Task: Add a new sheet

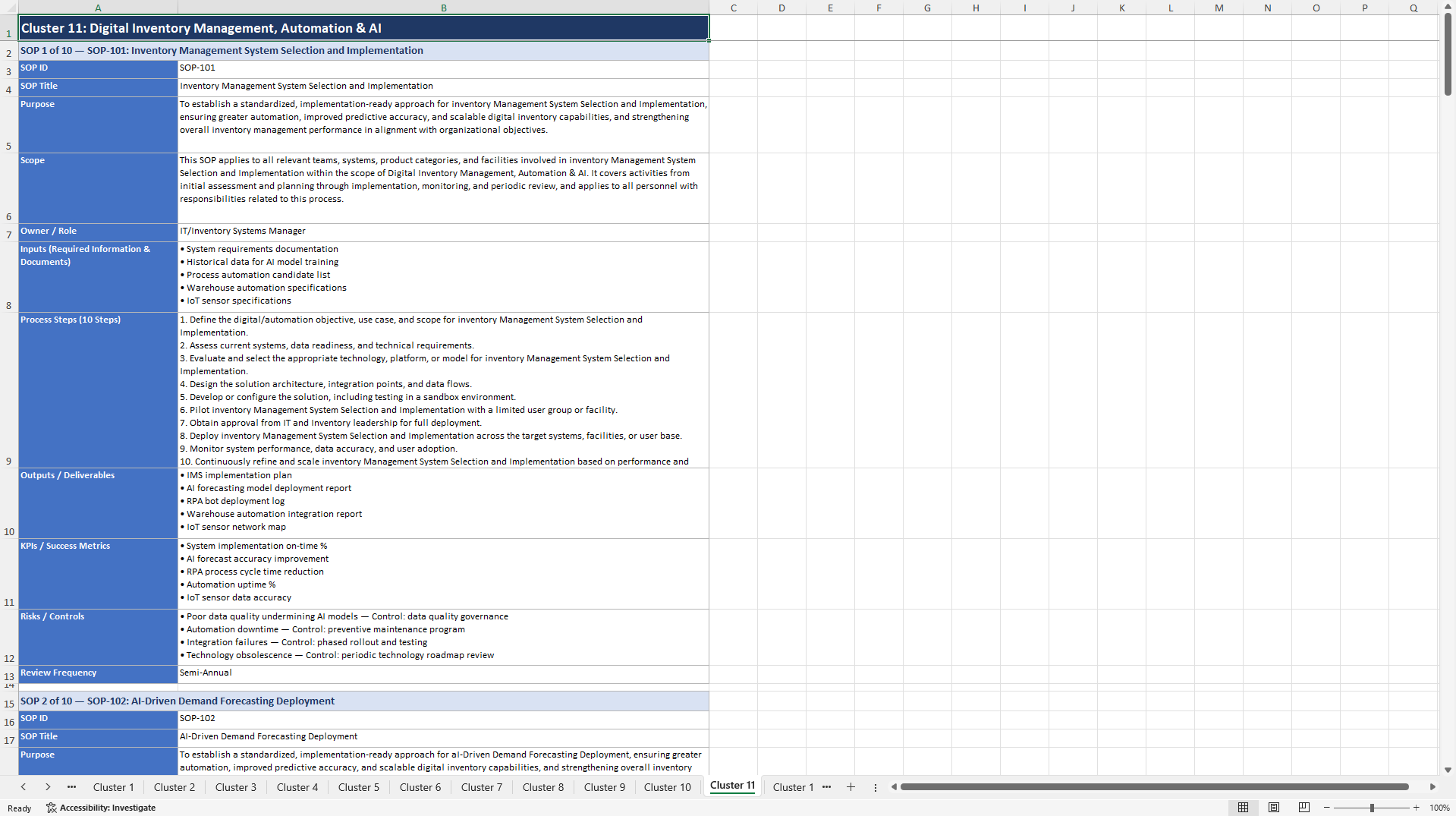Action: (851, 787)
